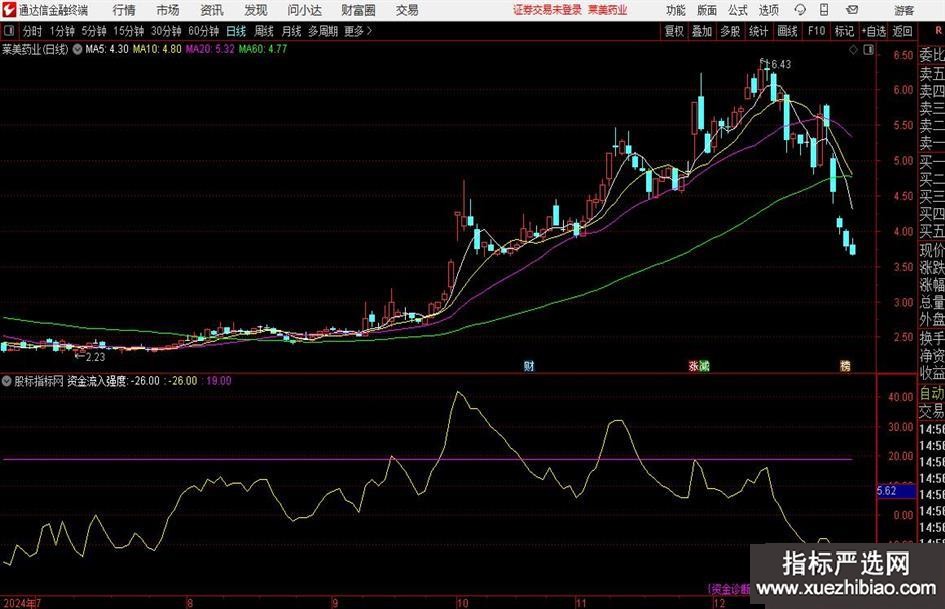Viewport: 945px width, 609px height.
Task: Open the 功能 menu
Action: click(676, 10)
